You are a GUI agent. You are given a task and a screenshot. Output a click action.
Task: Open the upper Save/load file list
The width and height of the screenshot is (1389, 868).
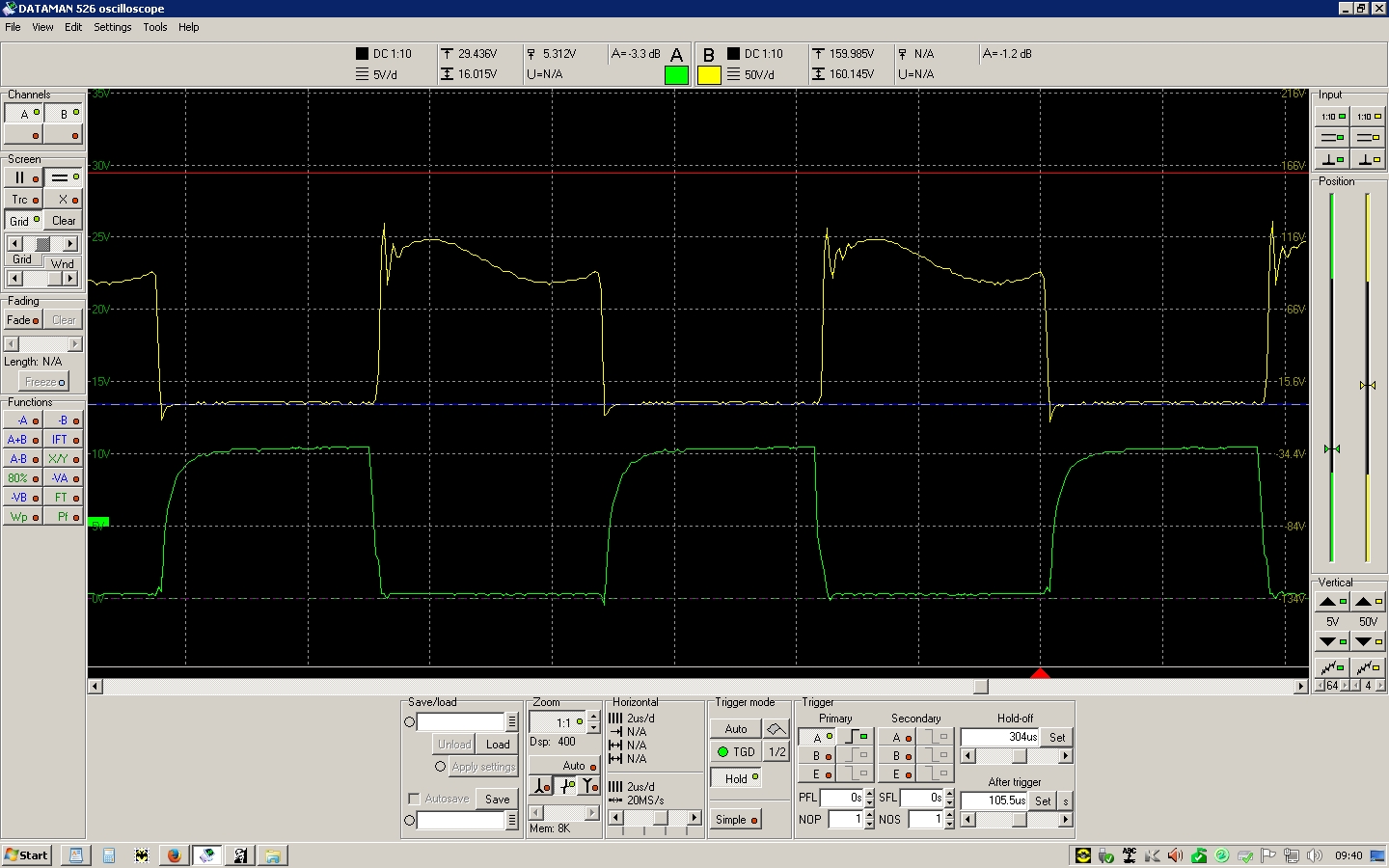tap(512, 721)
